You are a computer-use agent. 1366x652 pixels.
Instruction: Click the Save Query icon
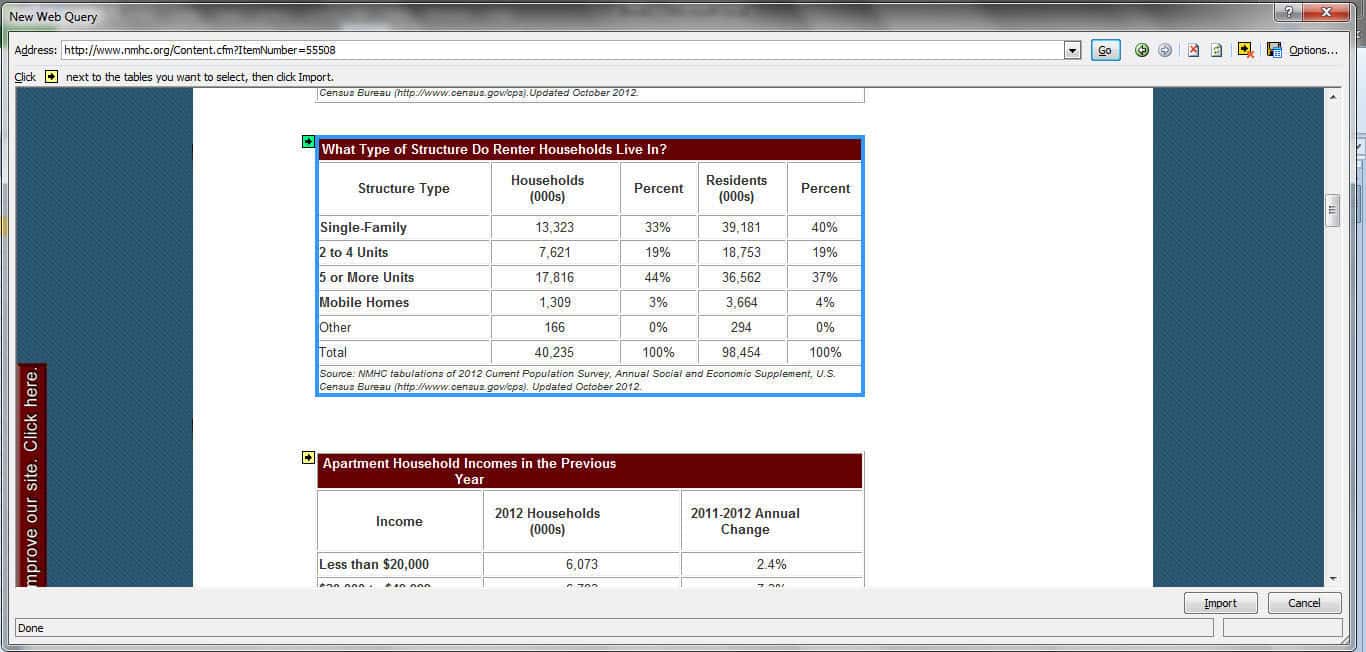click(x=1274, y=50)
